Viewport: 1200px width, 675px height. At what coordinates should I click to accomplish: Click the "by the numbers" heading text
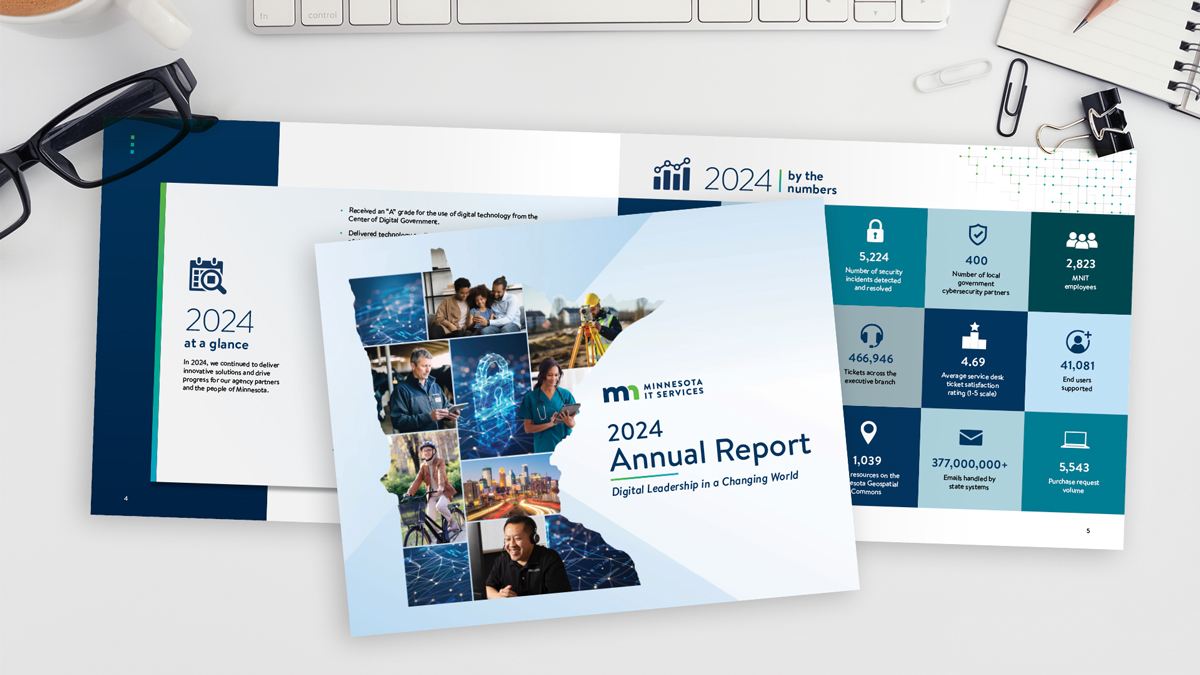(x=811, y=183)
